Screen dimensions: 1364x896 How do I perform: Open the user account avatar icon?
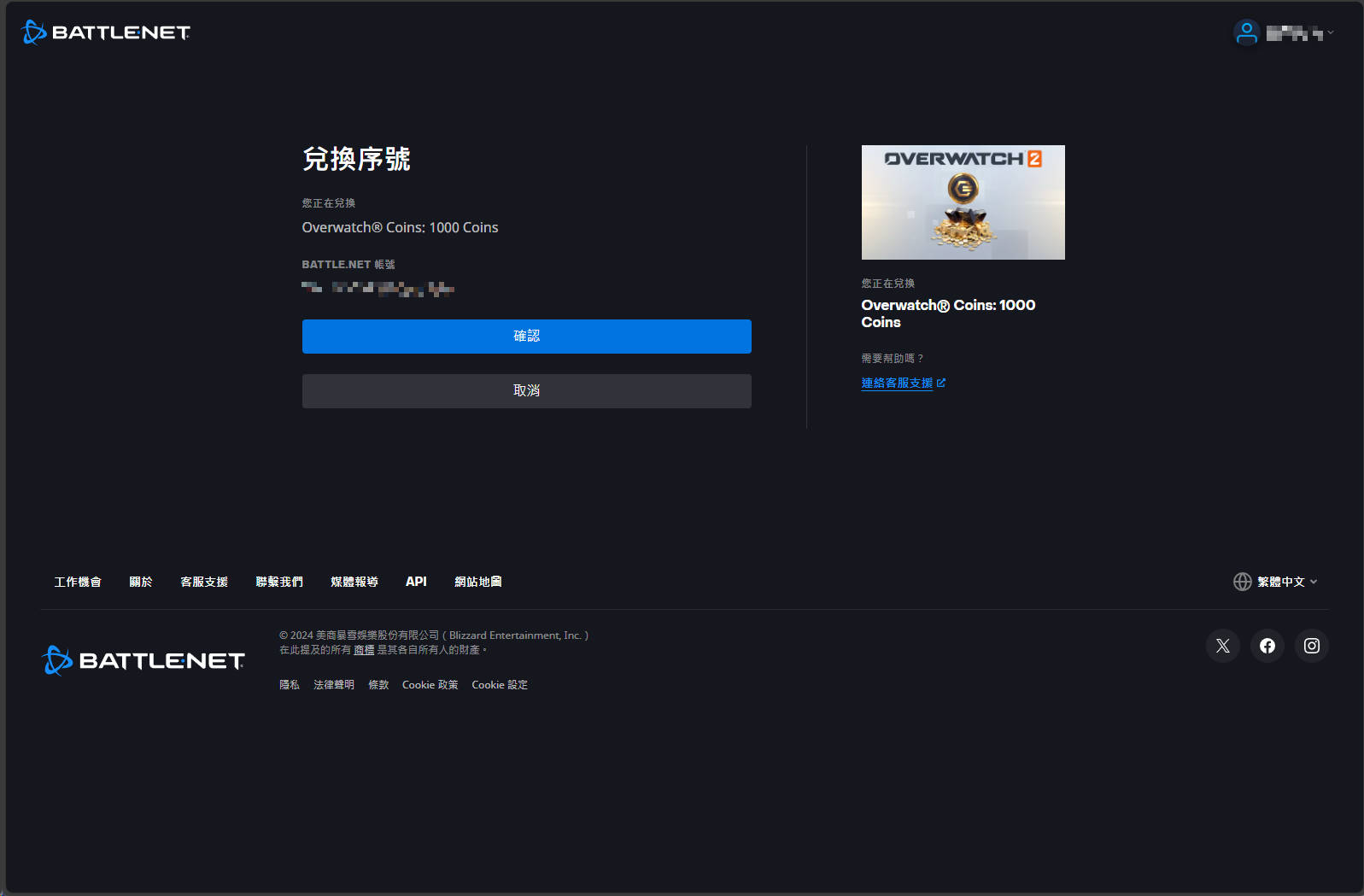(1246, 32)
